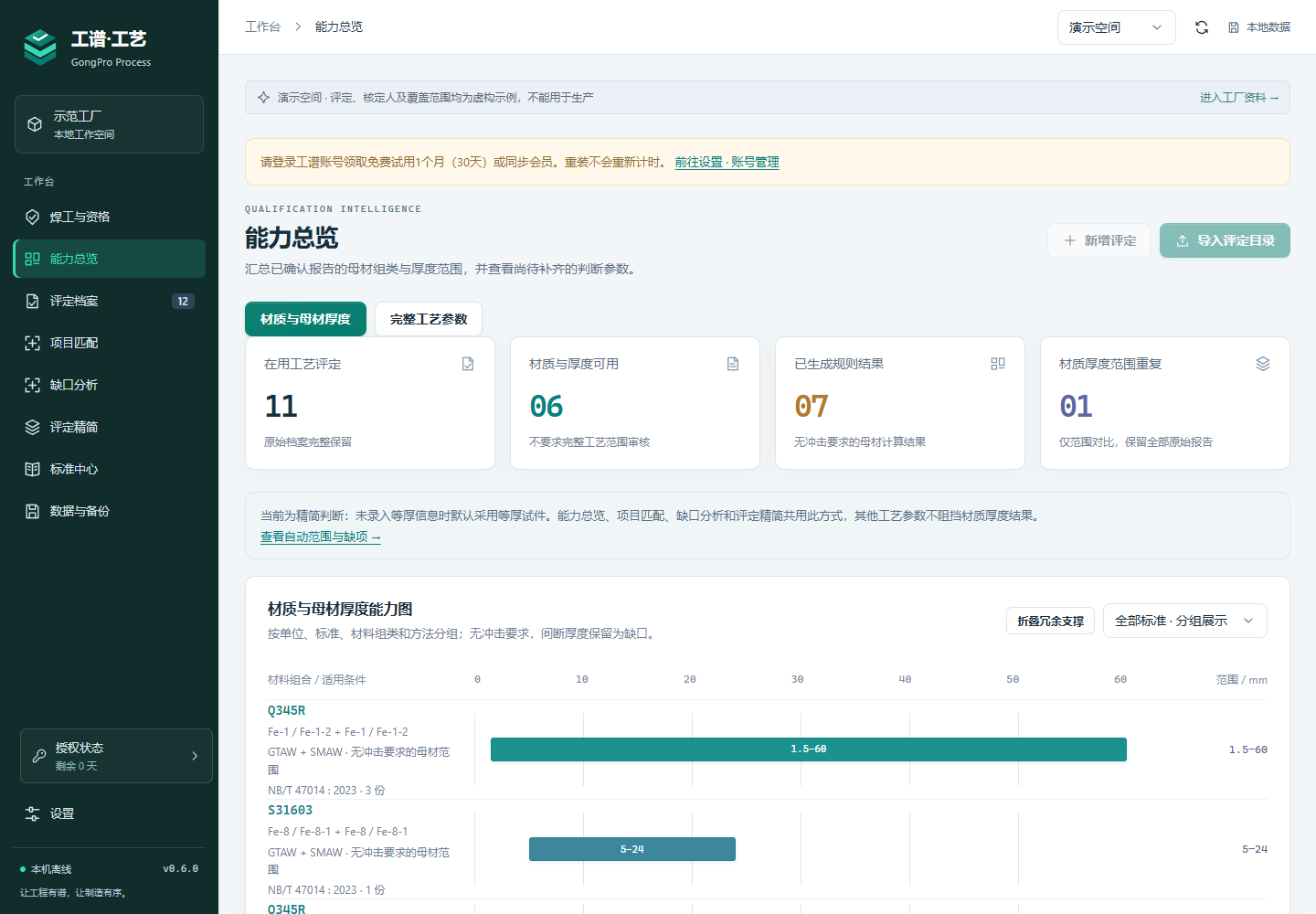Click the 新增评定 button
The height and width of the screenshot is (914, 1316).
click(1099, 240)
